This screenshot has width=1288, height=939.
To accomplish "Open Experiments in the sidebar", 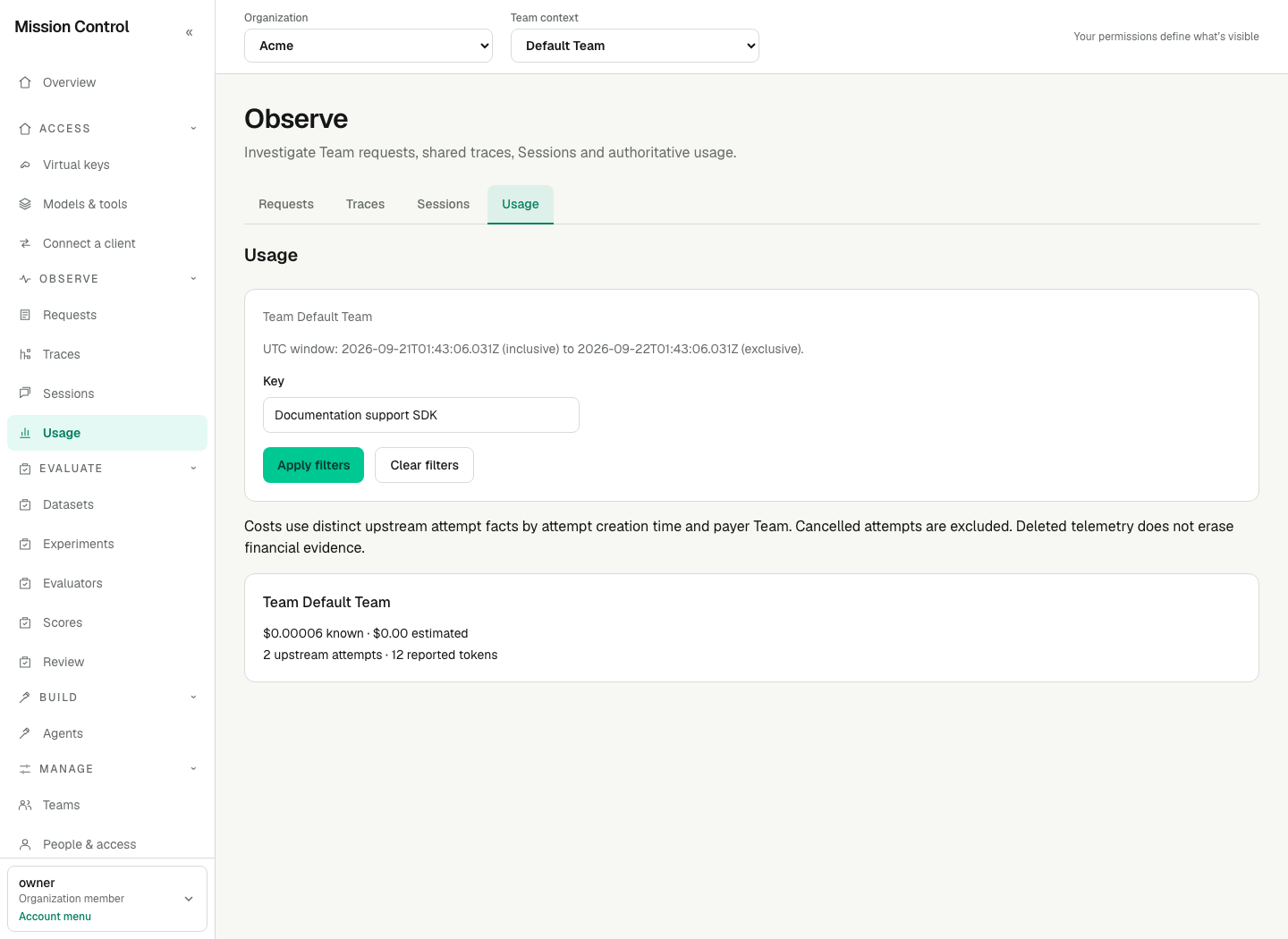I will coord(107,544).
